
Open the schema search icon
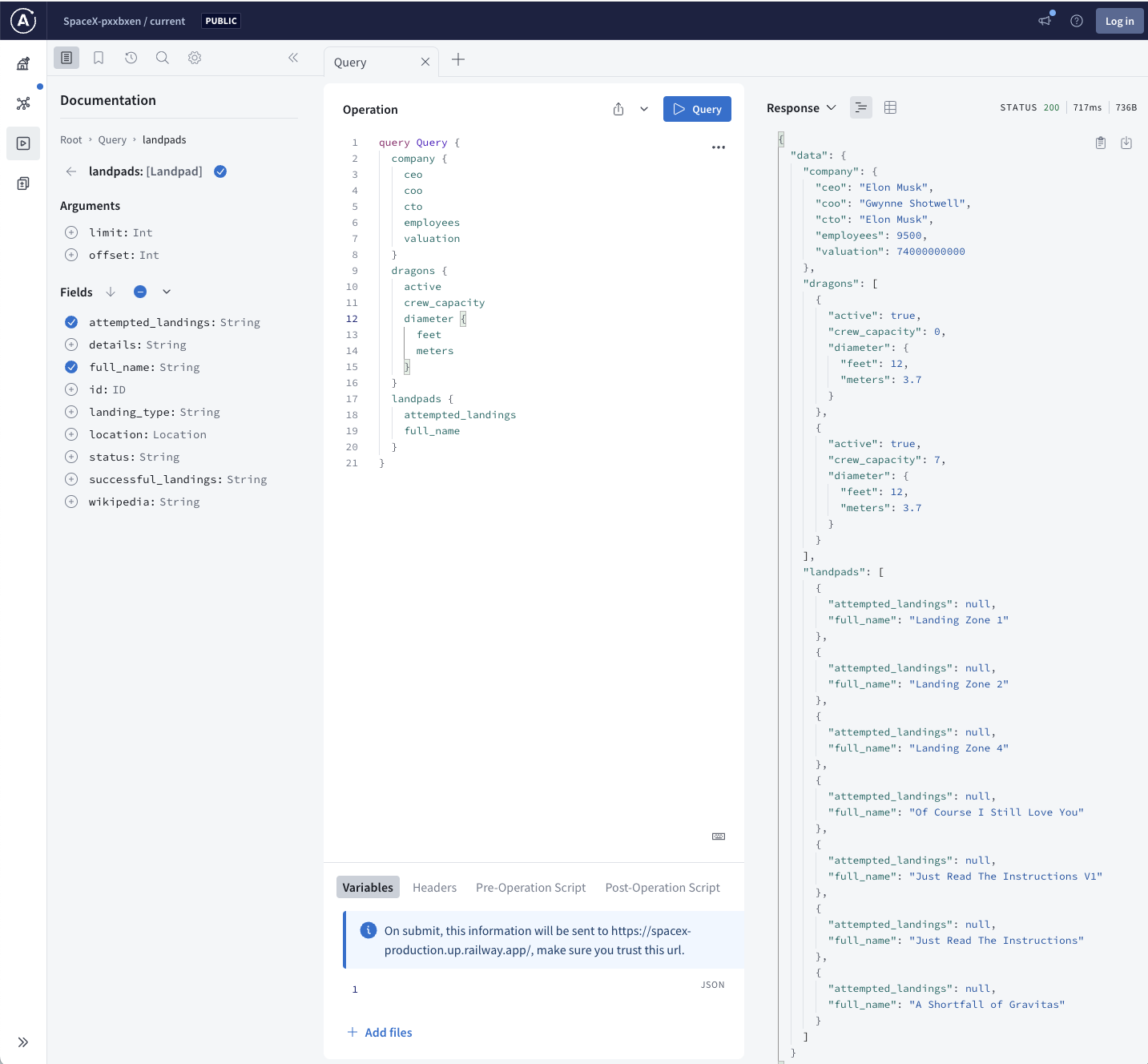pyautogui.click(x=163, y=58)
